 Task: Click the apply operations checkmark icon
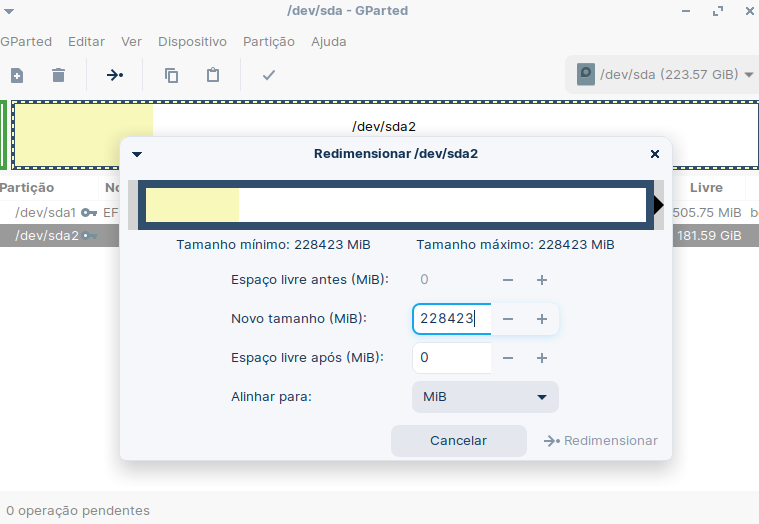(x=269, y=75)
